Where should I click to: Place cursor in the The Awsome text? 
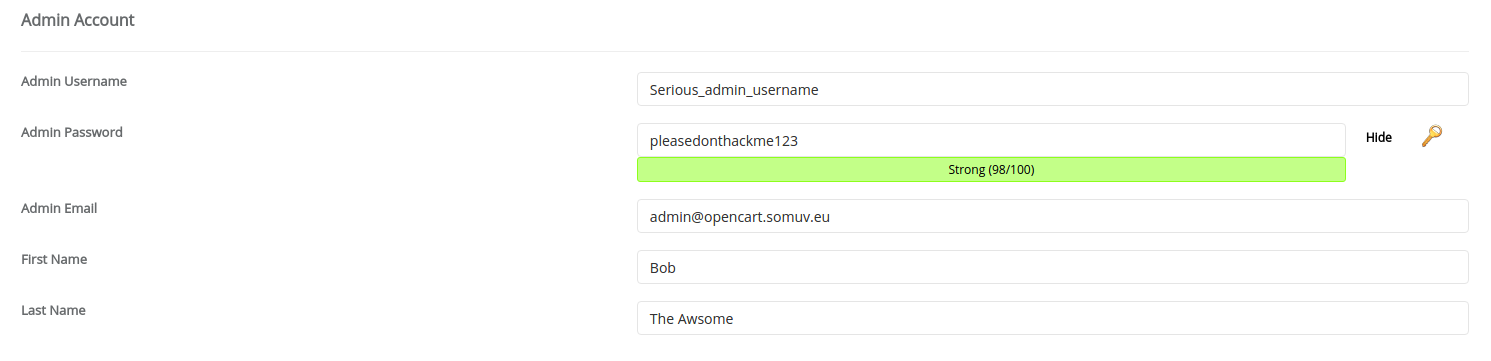[x=692, y=319]
